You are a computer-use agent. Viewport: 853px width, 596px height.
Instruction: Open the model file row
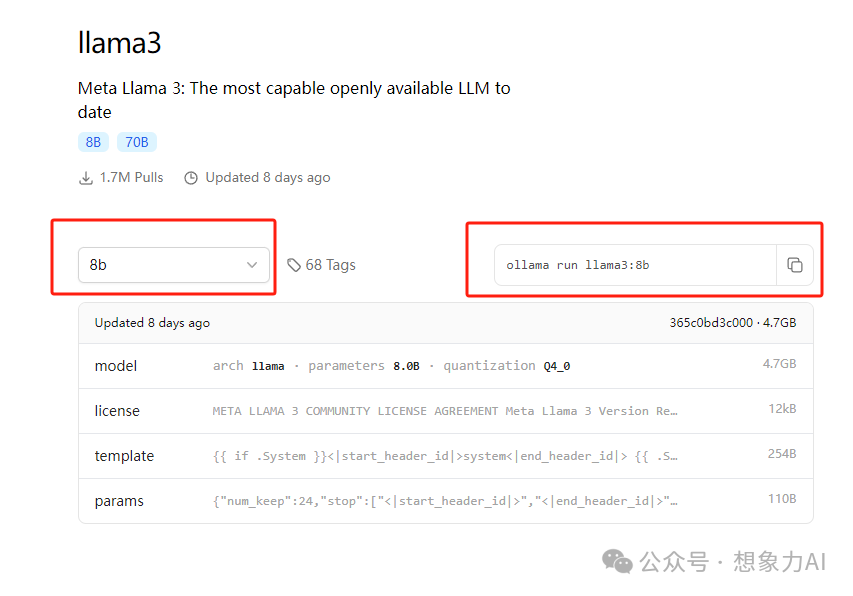click(x=446, y=366)
